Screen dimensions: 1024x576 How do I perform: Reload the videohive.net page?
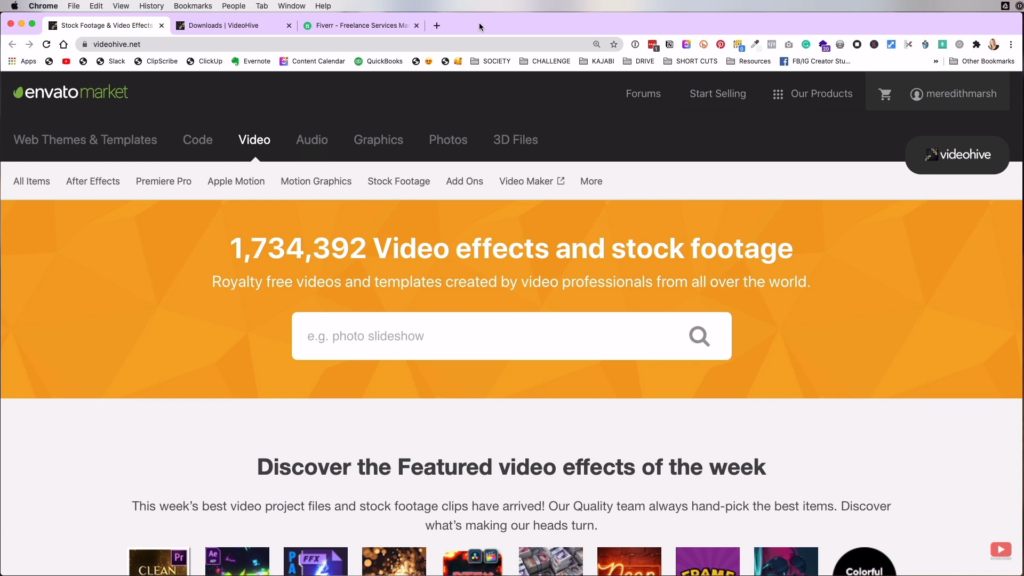46,44
